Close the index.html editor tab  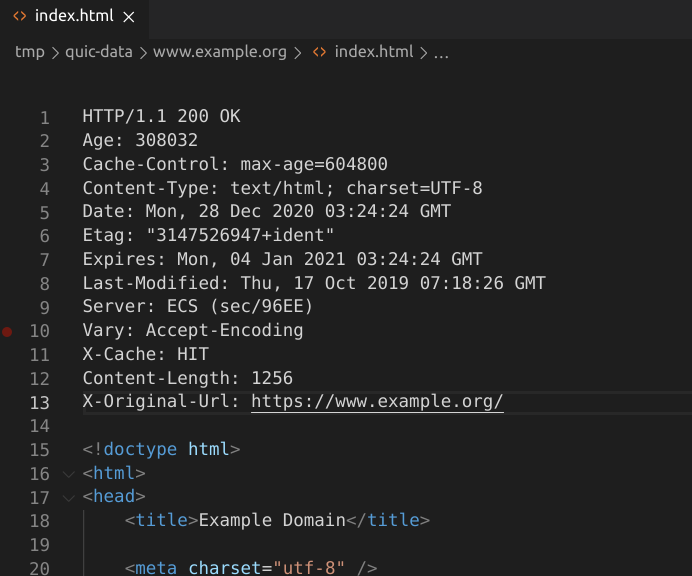(129, 17)
